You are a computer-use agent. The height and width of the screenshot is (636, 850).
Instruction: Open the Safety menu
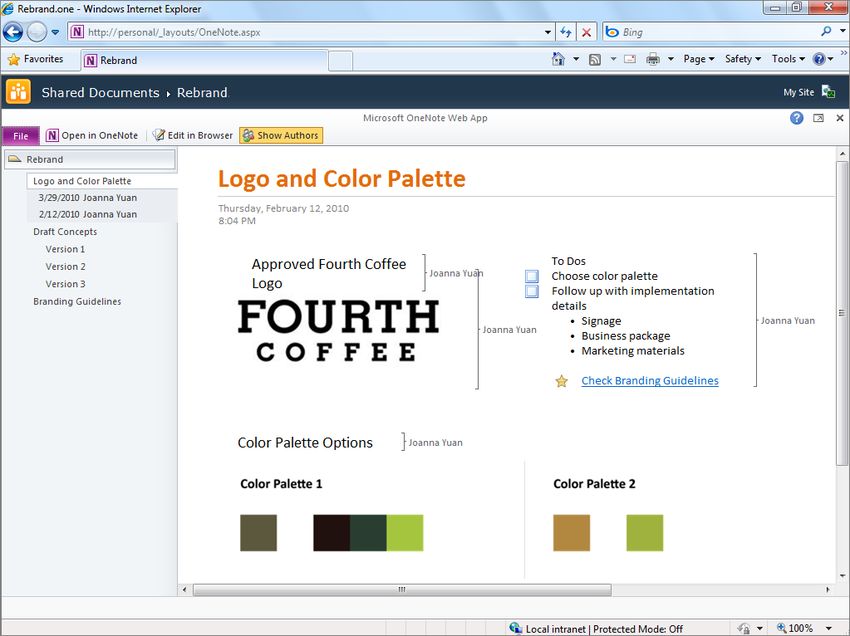tap(743, 59)
